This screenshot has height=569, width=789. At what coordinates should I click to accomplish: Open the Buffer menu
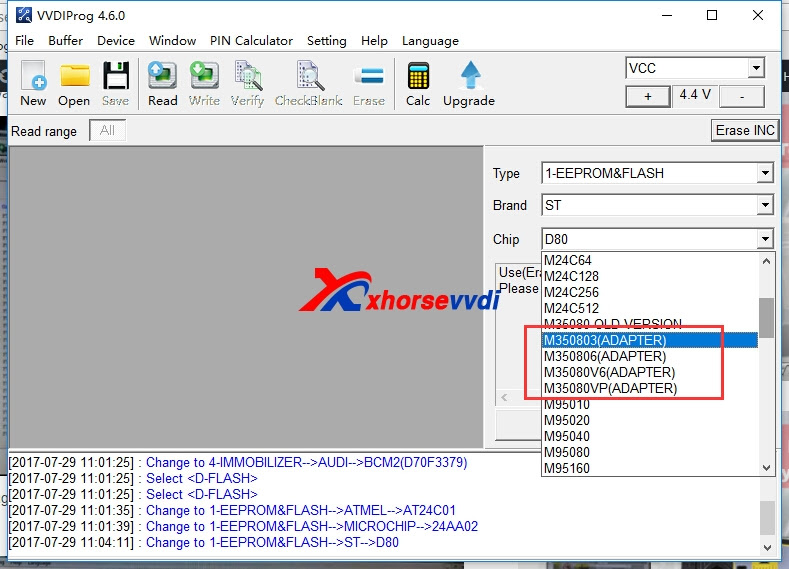[x=65, y=41]
